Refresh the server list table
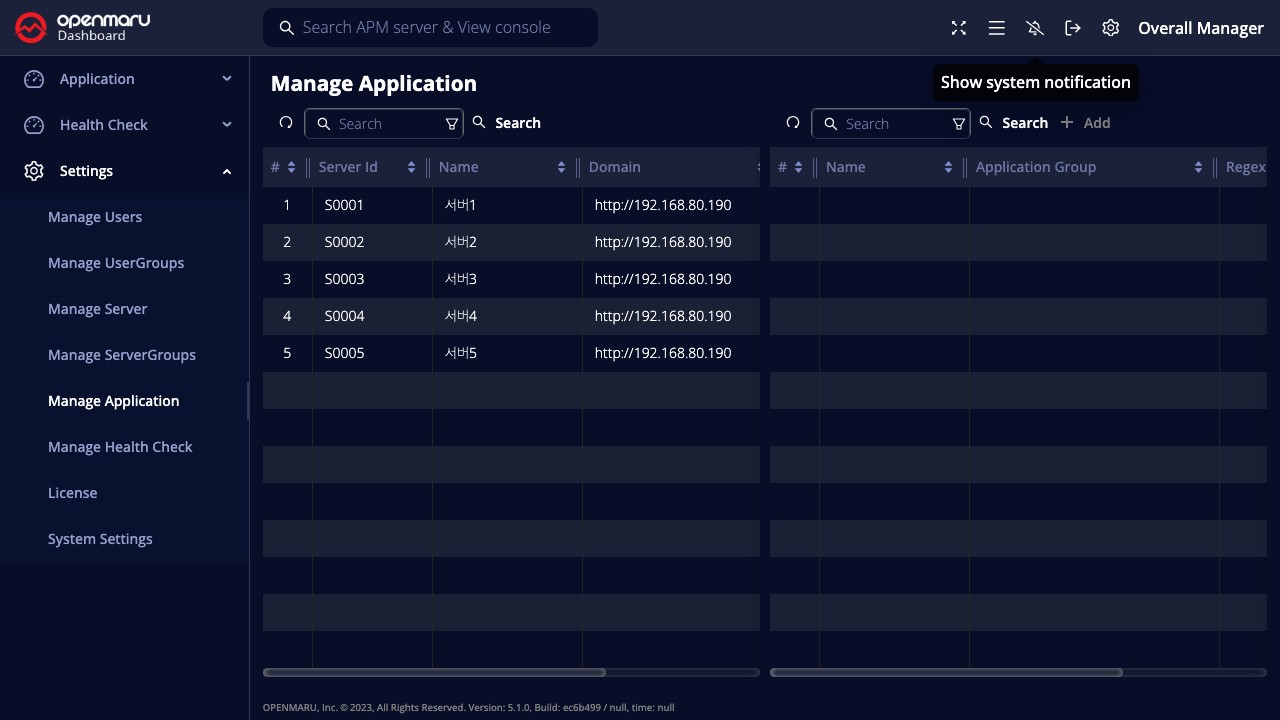The height and width of the screenshot is (720, 1280). coord(286,123)
